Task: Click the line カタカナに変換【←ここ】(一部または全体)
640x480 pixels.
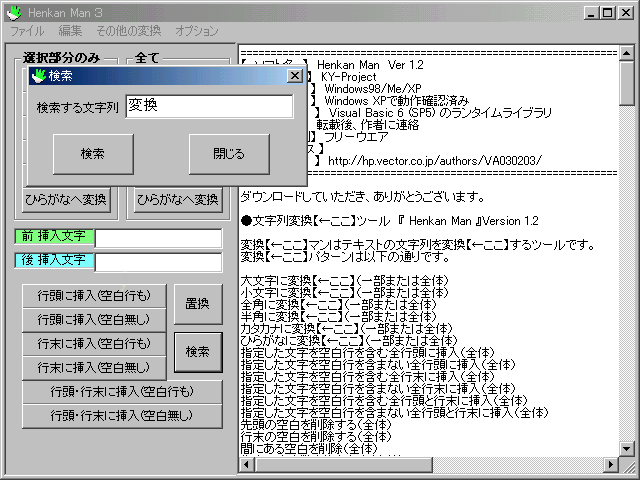Action: tap(347, 329)
